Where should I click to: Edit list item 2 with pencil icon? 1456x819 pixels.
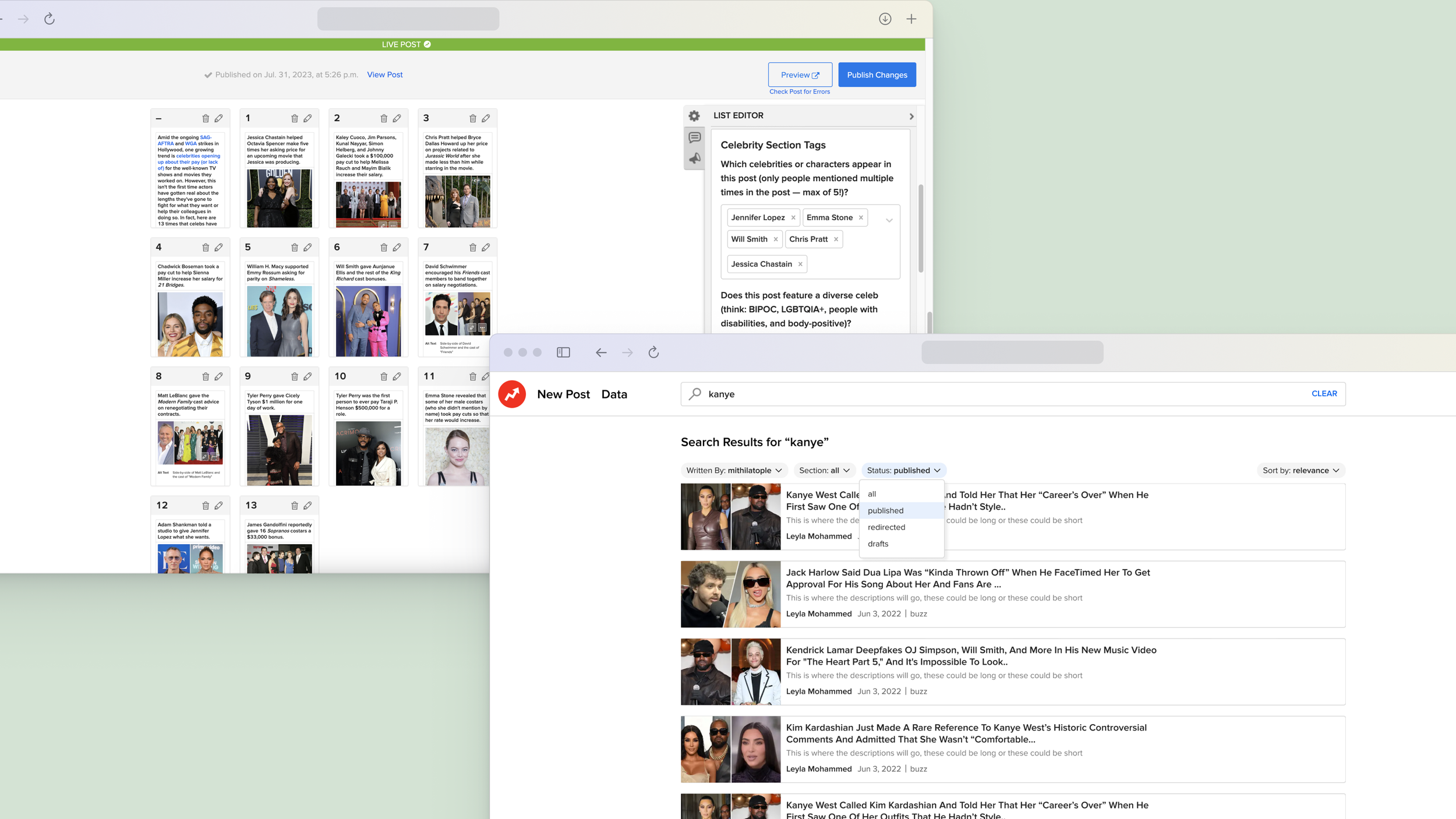[397, 118]
